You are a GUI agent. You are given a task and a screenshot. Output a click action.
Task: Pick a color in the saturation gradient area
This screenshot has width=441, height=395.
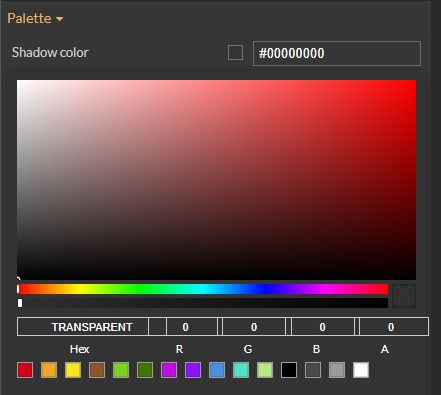click(x=216, y=180)
